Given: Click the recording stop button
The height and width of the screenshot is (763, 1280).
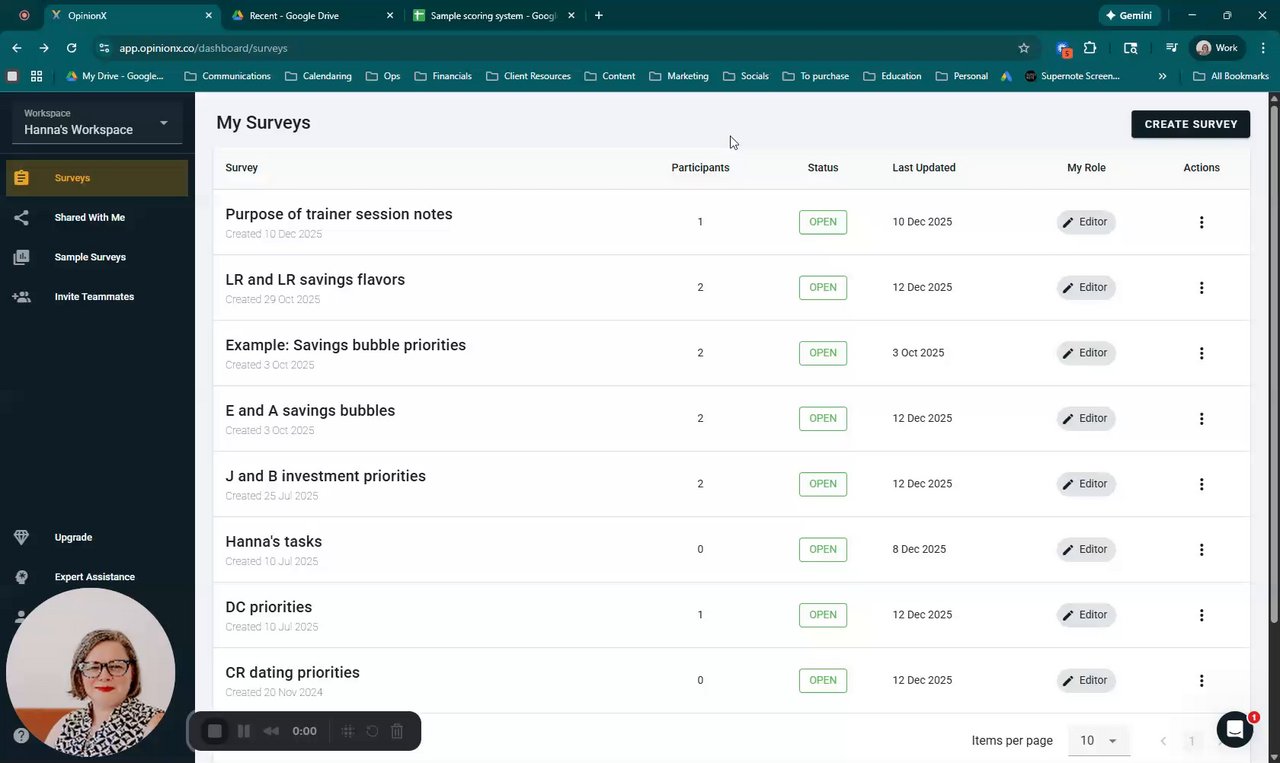Looking at the screenshot, I should point(214,731).
